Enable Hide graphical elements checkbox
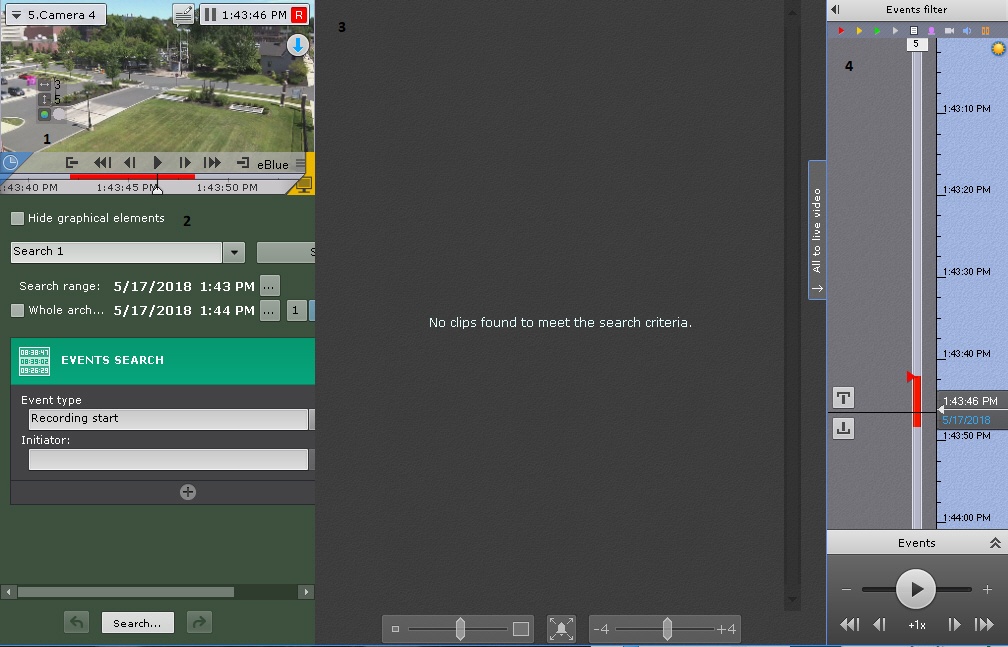Screen dimensions: 1008x647 click(x=18, y=219)
